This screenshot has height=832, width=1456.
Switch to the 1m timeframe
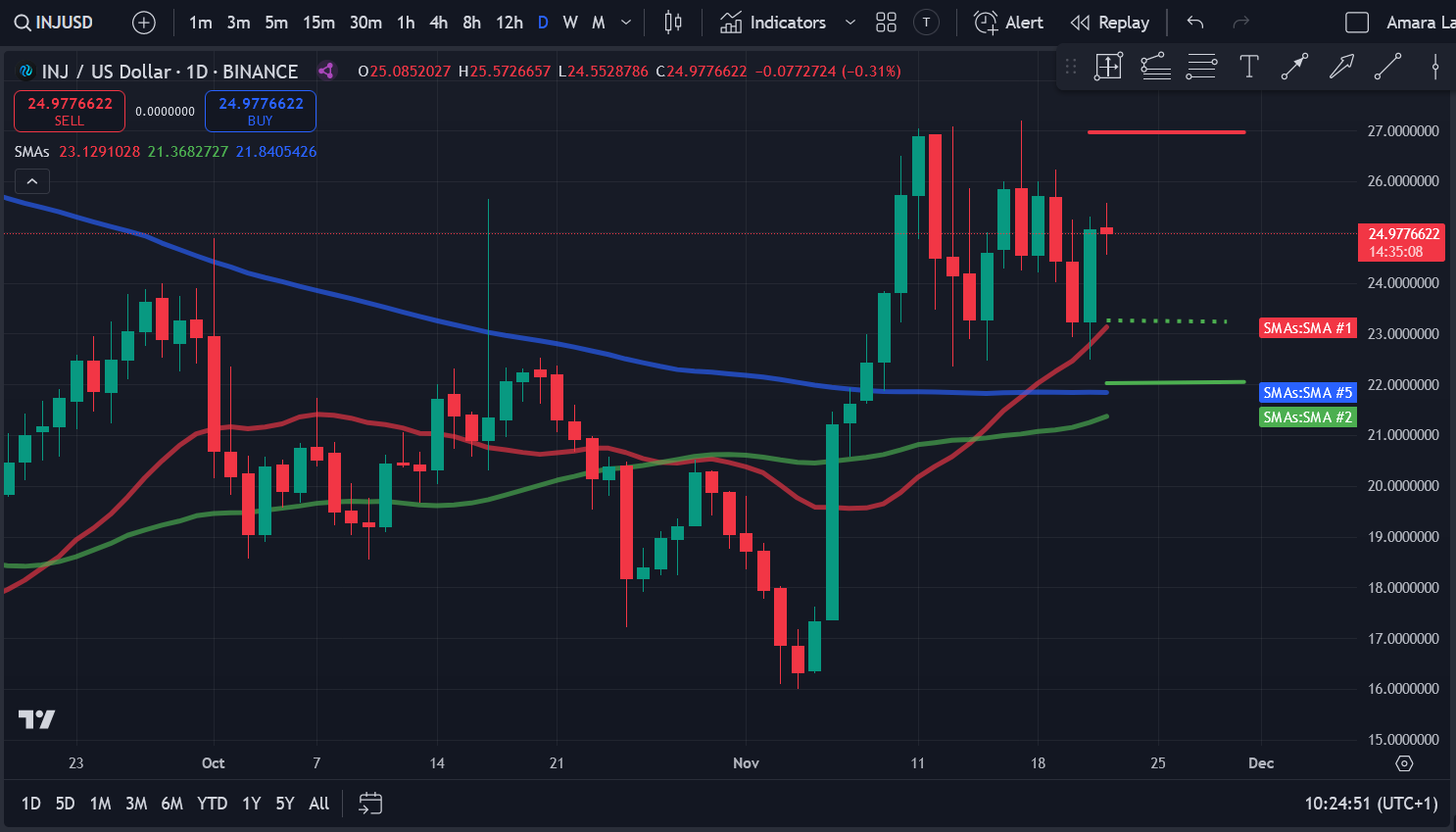[x=201, y=23]
